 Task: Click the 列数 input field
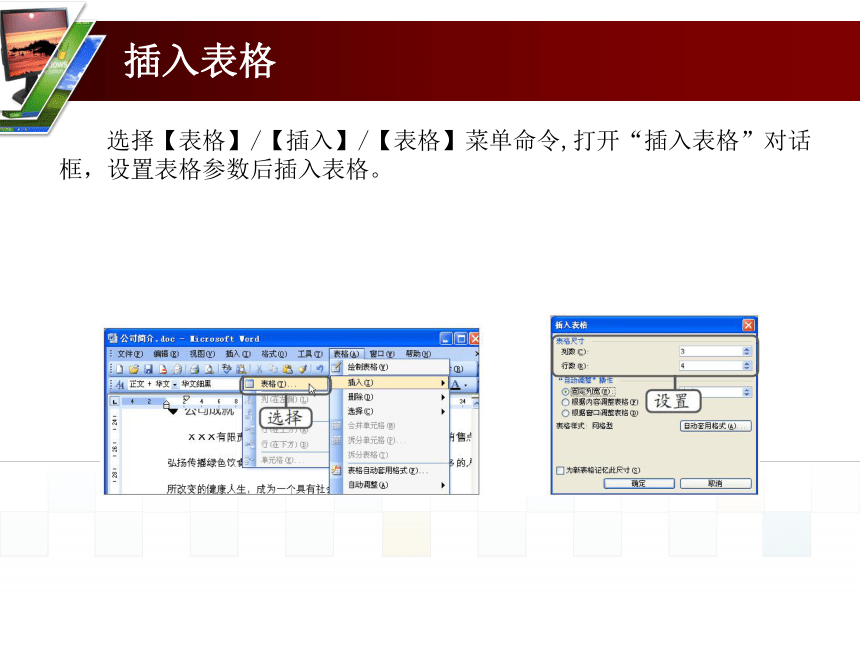711,351
